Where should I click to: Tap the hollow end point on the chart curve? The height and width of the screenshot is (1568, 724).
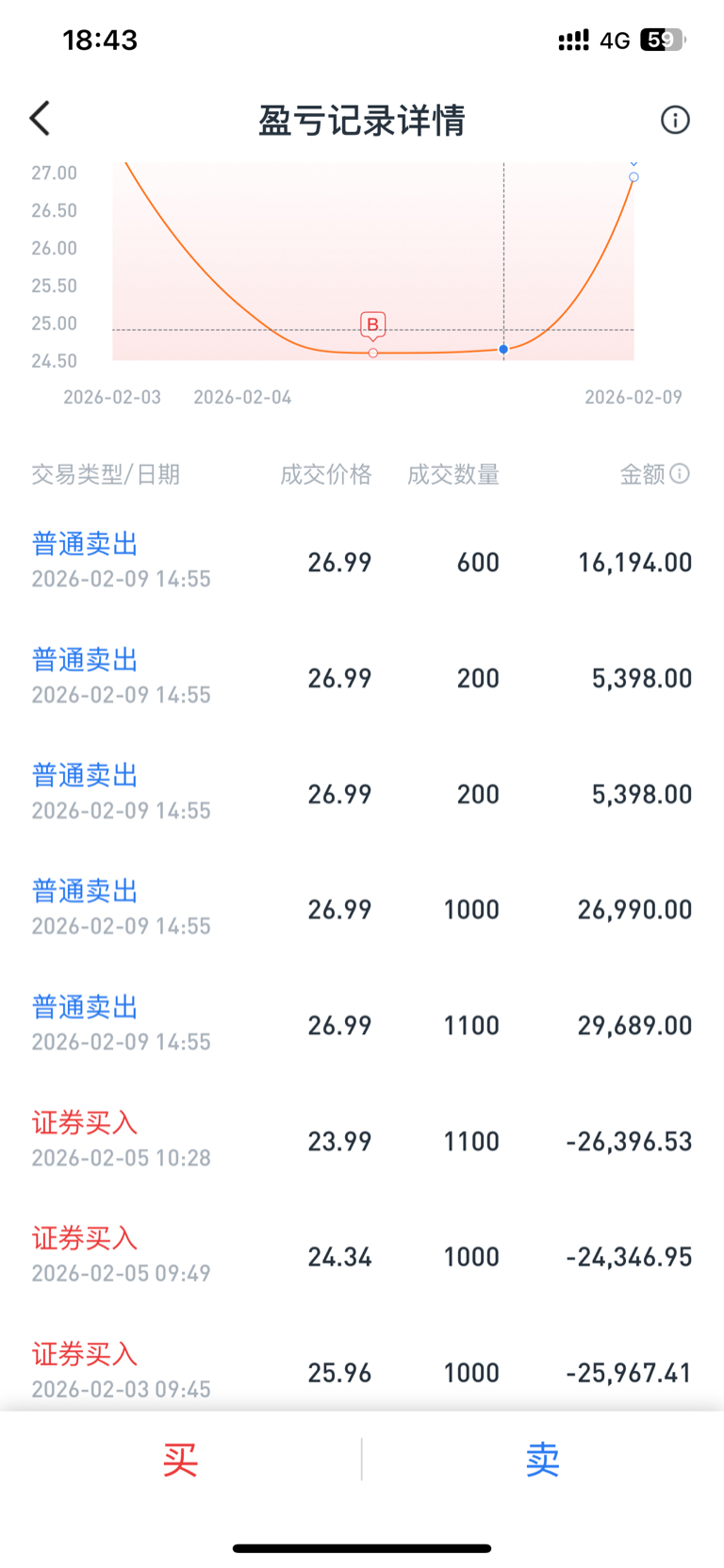click(x=633, y=176)
